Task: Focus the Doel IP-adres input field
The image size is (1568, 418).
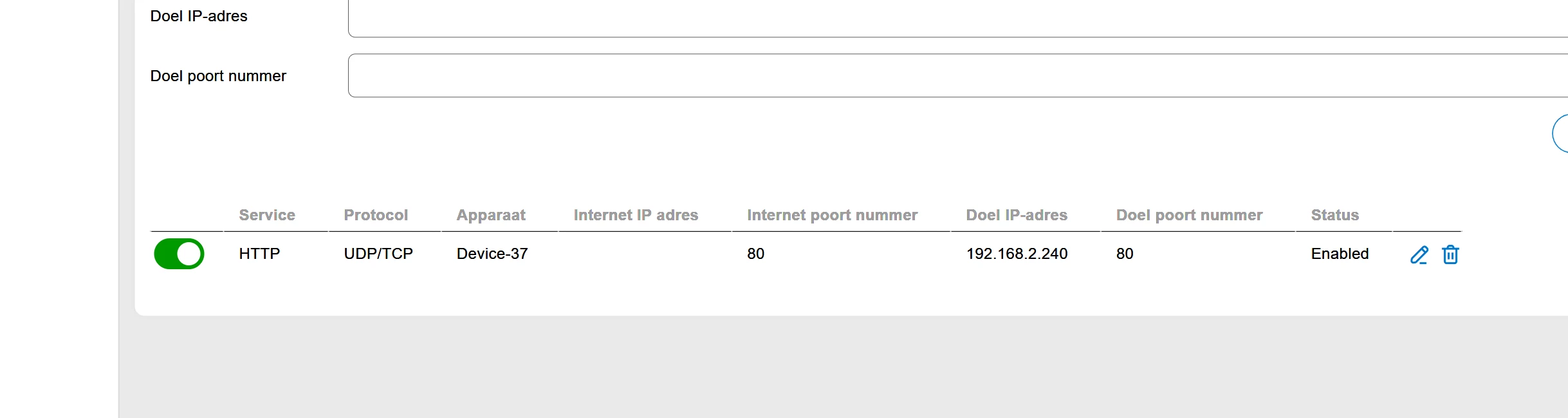Action: tap(958, 18)
